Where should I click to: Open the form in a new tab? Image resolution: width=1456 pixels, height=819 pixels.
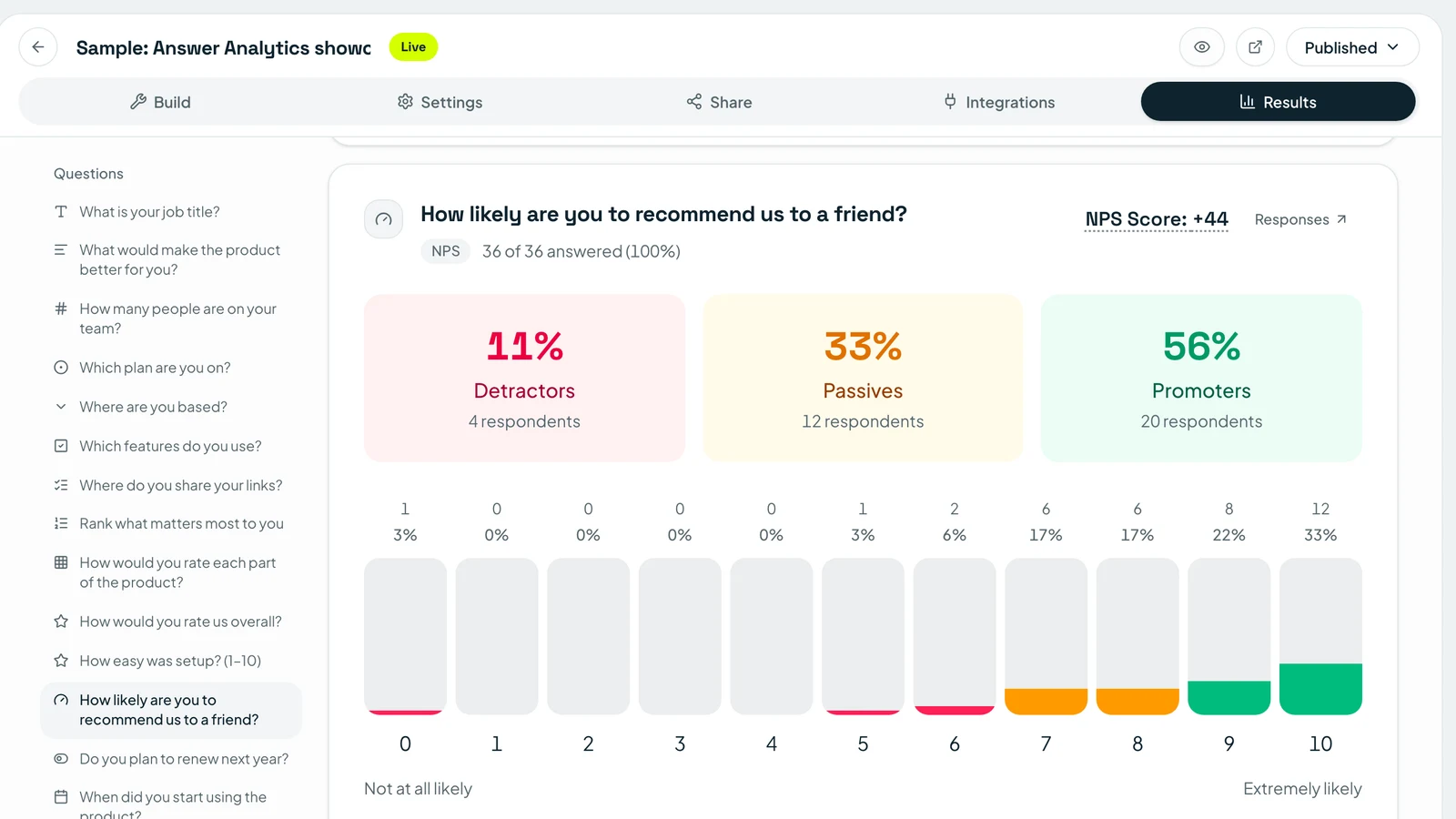[1255, 47]
